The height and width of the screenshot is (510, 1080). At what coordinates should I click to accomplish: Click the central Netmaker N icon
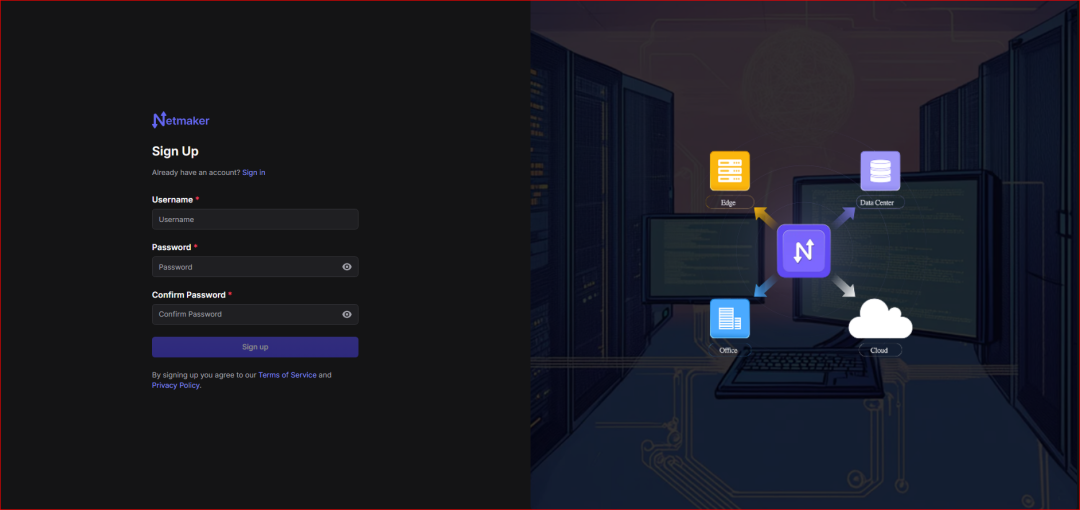pyautogui.click(x=804, y=251)
